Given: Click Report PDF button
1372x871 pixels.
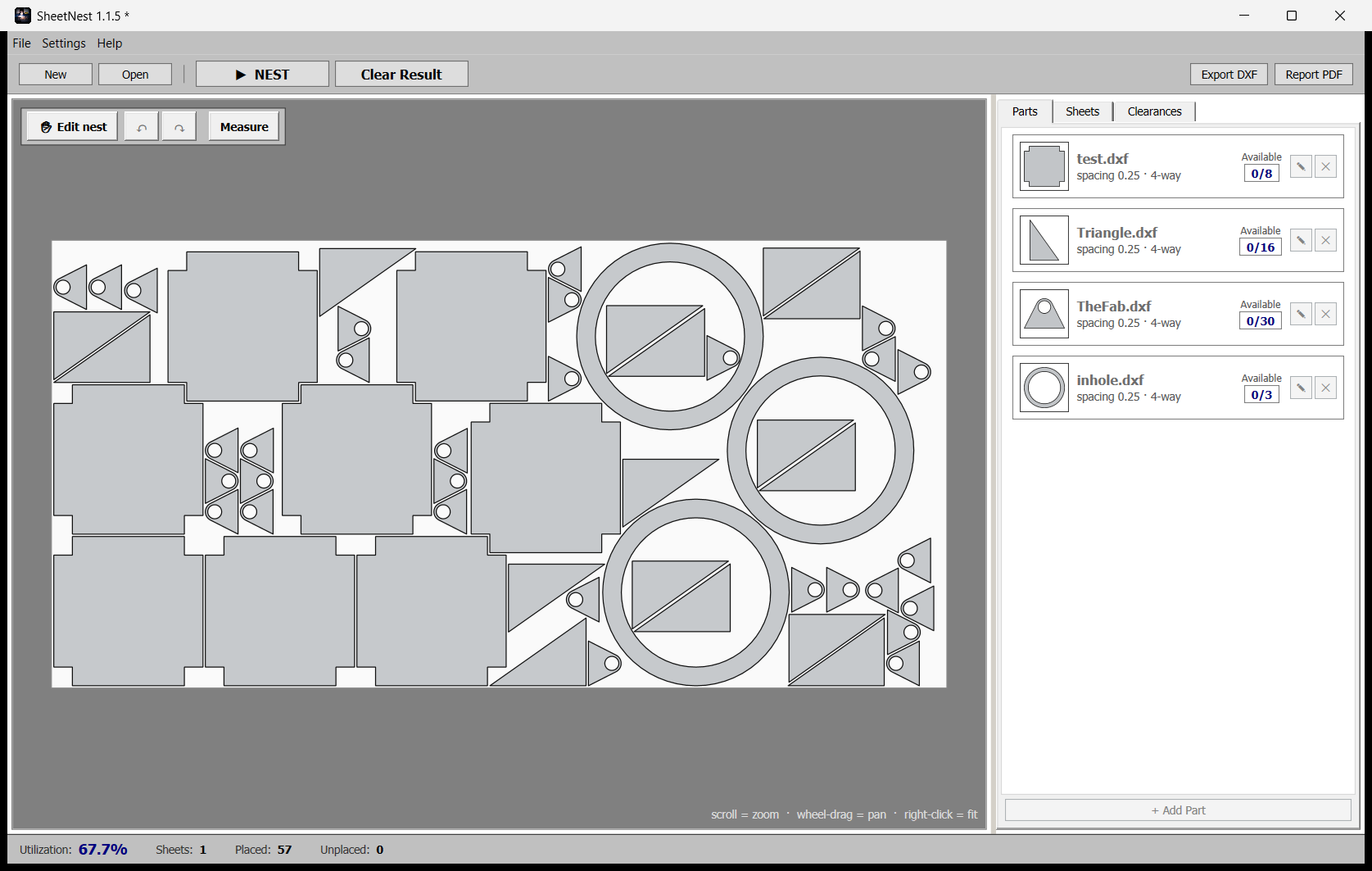Looking at the screenshot, I should coord(1314,75).
